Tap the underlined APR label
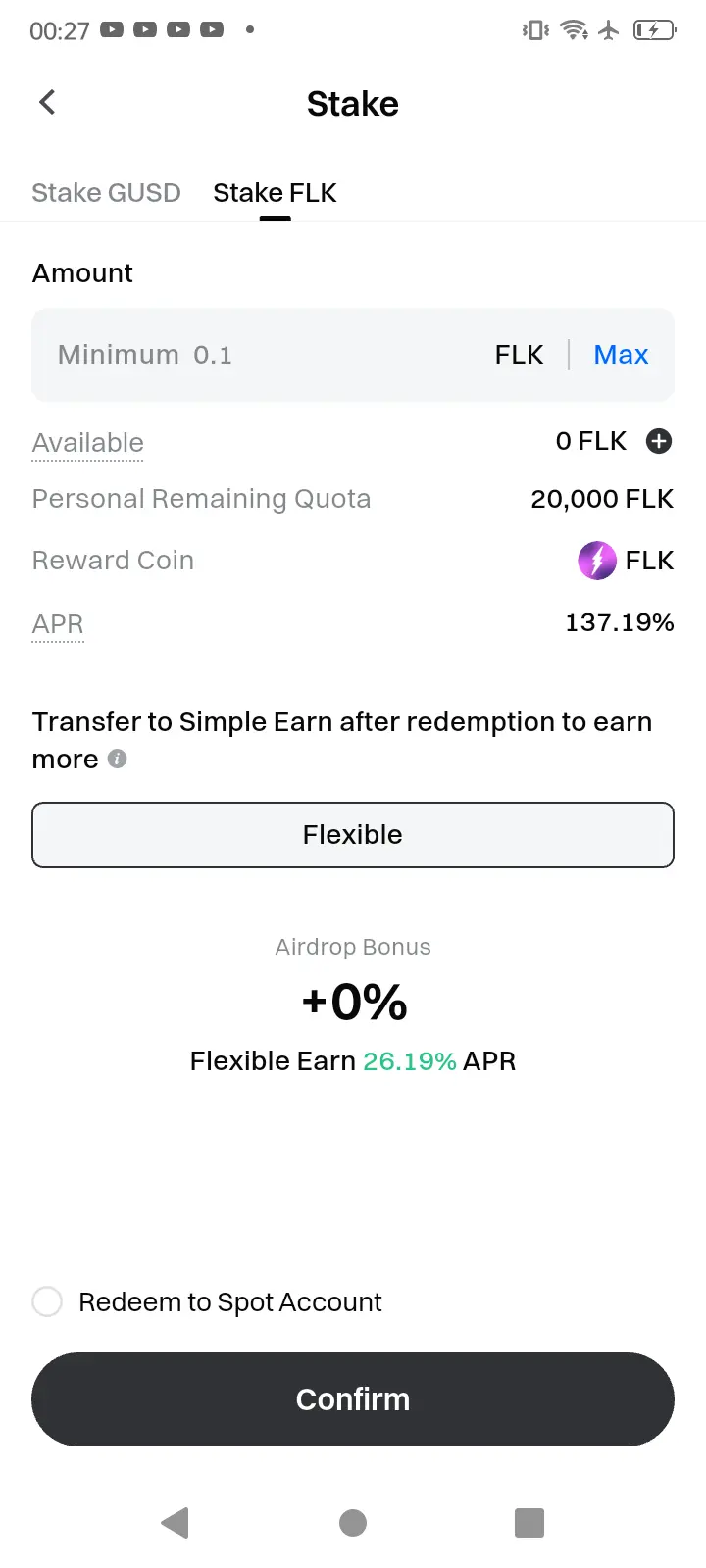The height and width of the screenshot is (1568, 706). tap(58, 624)
